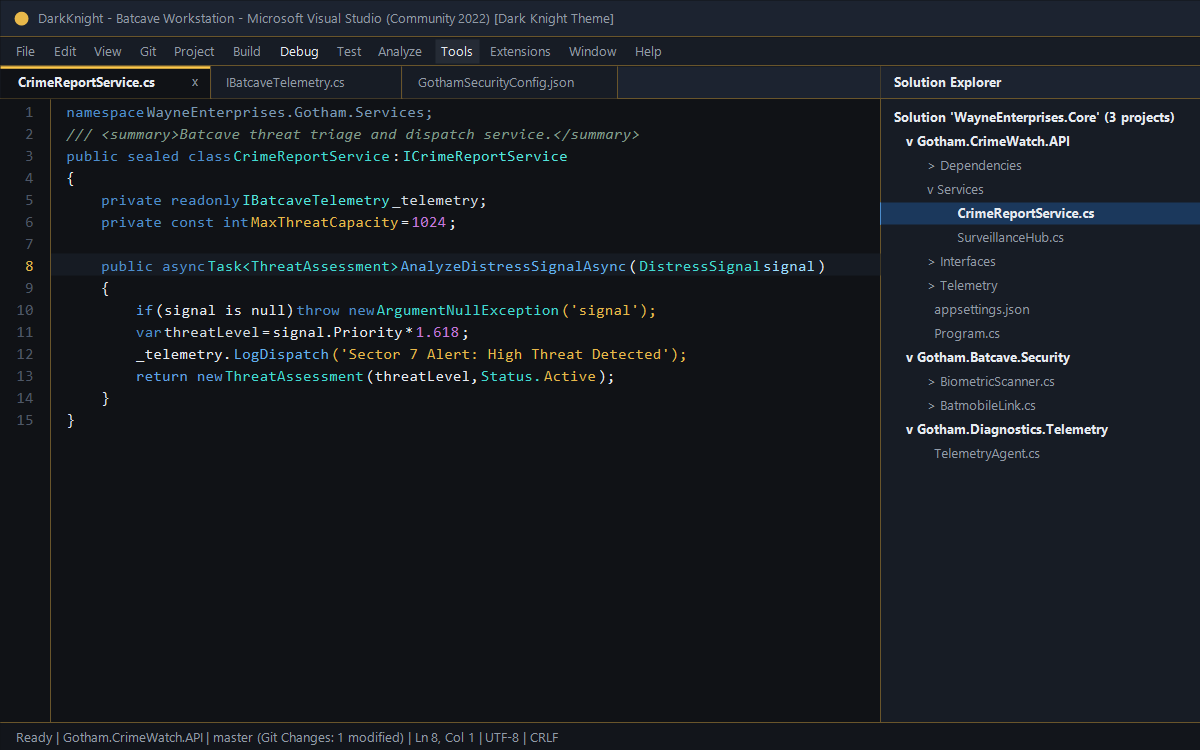Open the Test menu
The height and width of the screenshot is (750, 1200).
(x=349, y=51)
